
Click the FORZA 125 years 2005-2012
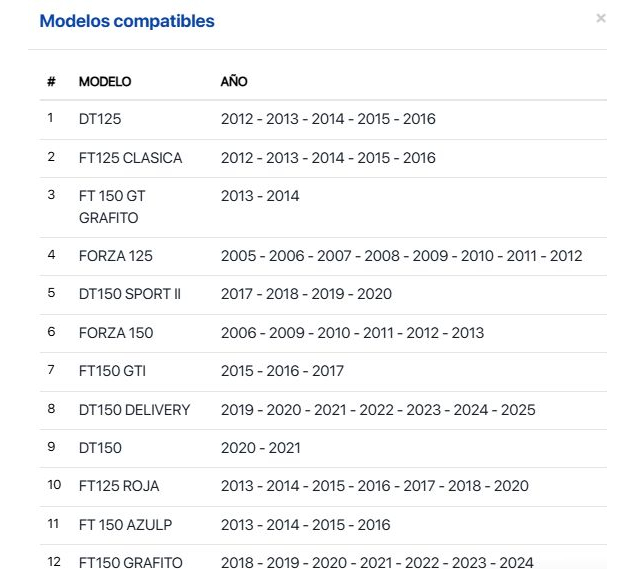point(401,256)
